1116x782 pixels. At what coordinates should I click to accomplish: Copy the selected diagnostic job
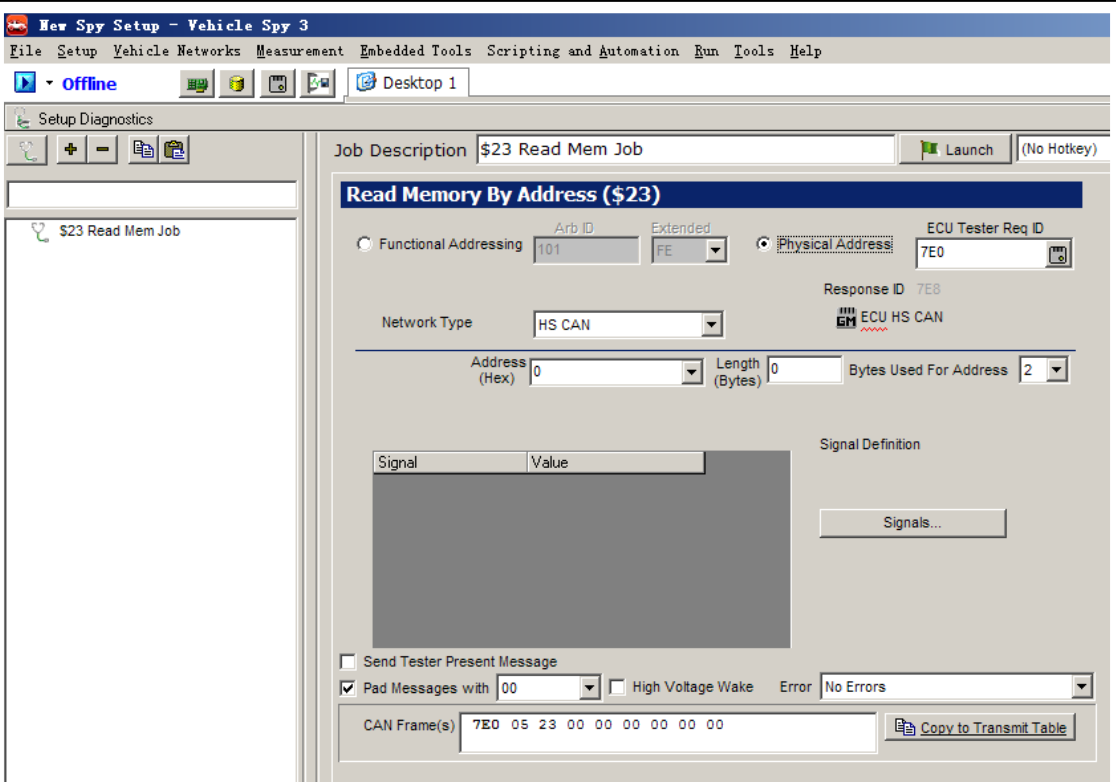tap(144, 149)
